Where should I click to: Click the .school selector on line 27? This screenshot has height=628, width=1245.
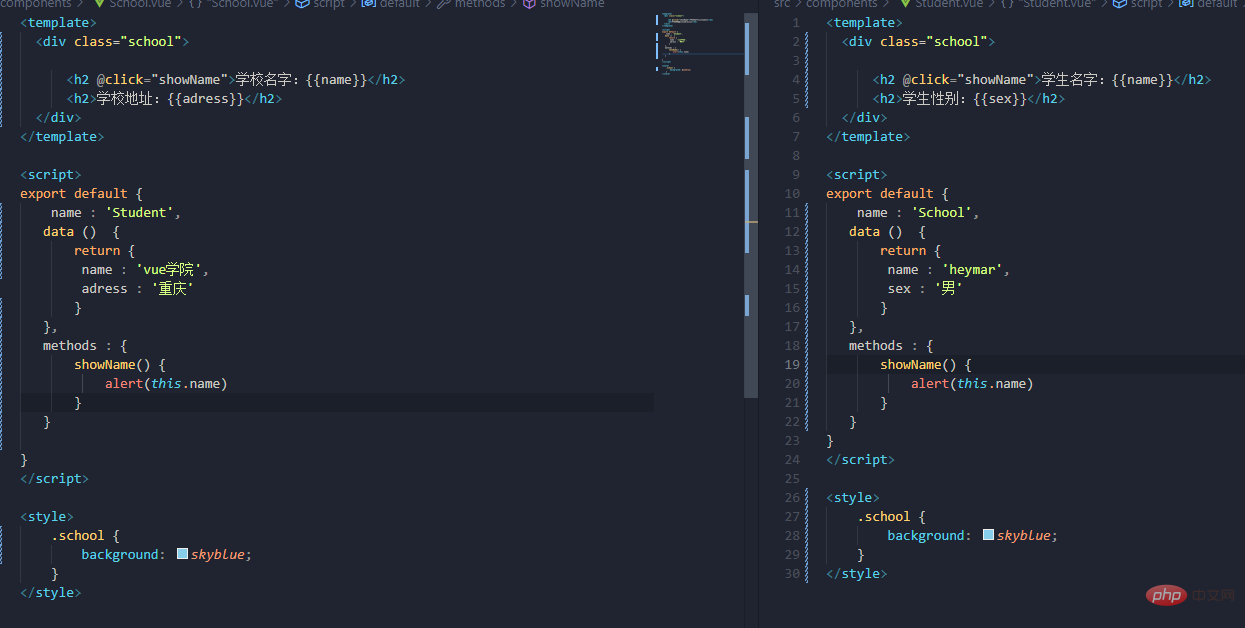tap(884, 516)
